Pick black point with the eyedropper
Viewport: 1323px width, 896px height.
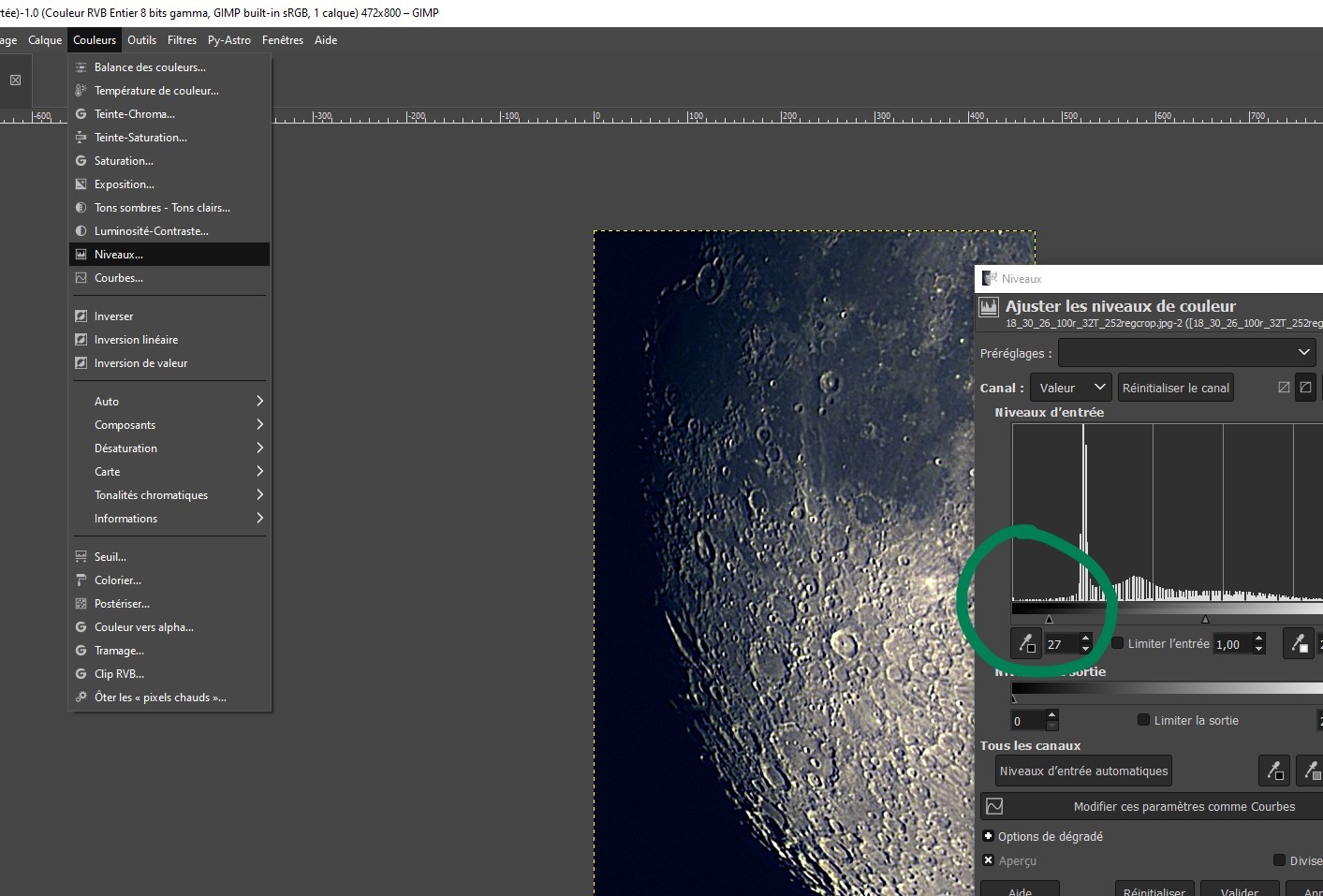1027,644
